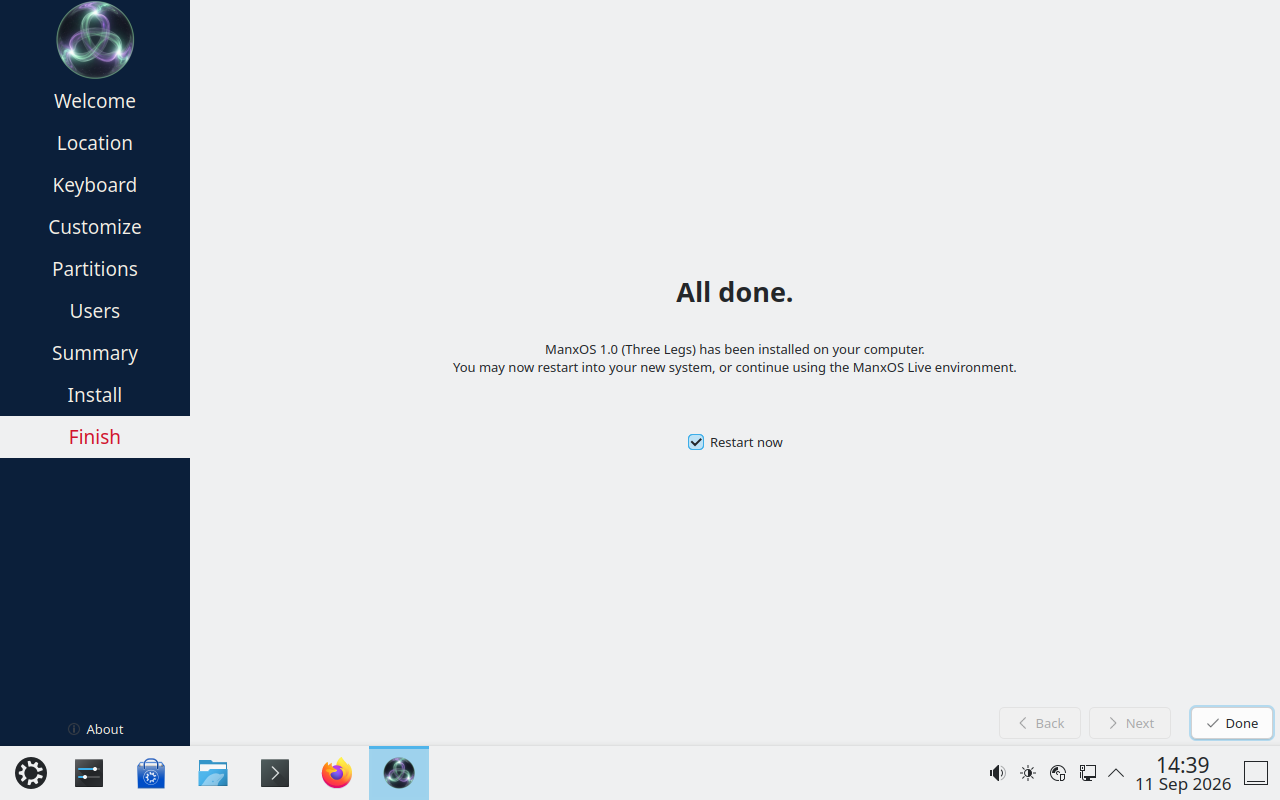Image resolution: width=1280 pixels, height=800 pixels.
Task: Launch System Settings from the taskbar
Action: pos(89,773)
